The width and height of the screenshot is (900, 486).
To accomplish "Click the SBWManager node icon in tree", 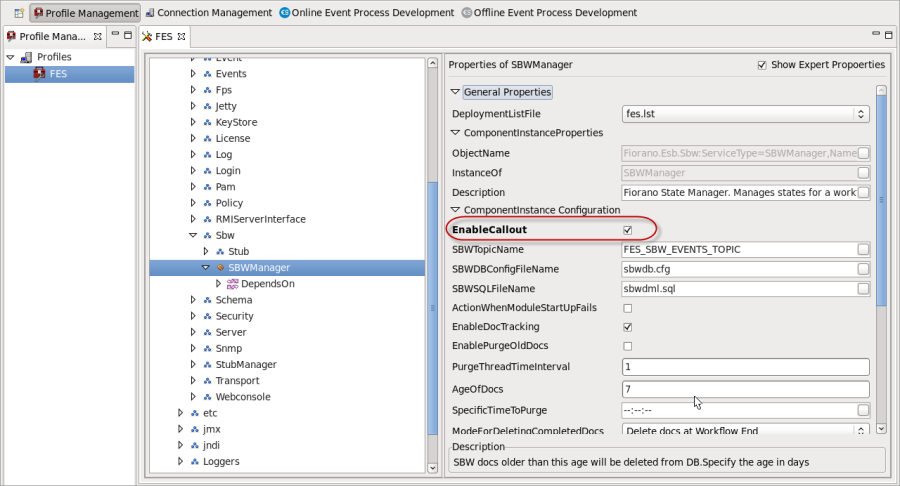I will tap(220, 268).
